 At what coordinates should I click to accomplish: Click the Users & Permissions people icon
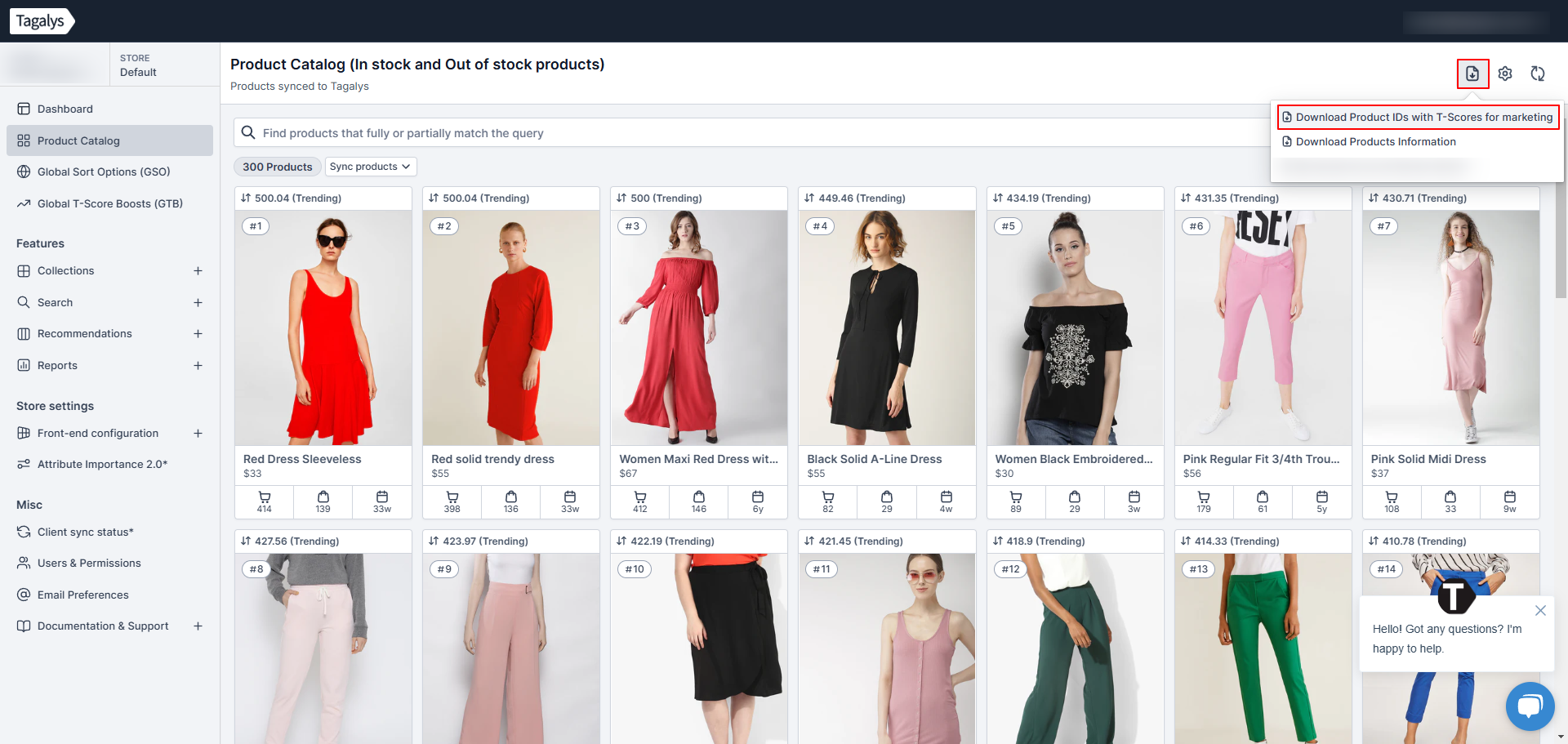point(24,563)
